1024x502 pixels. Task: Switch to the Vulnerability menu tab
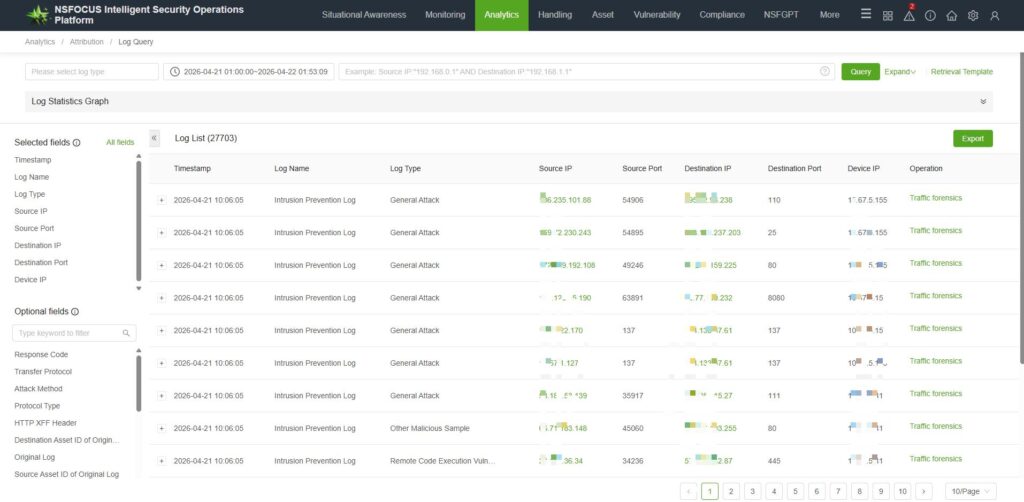click(x=657, y=15)
